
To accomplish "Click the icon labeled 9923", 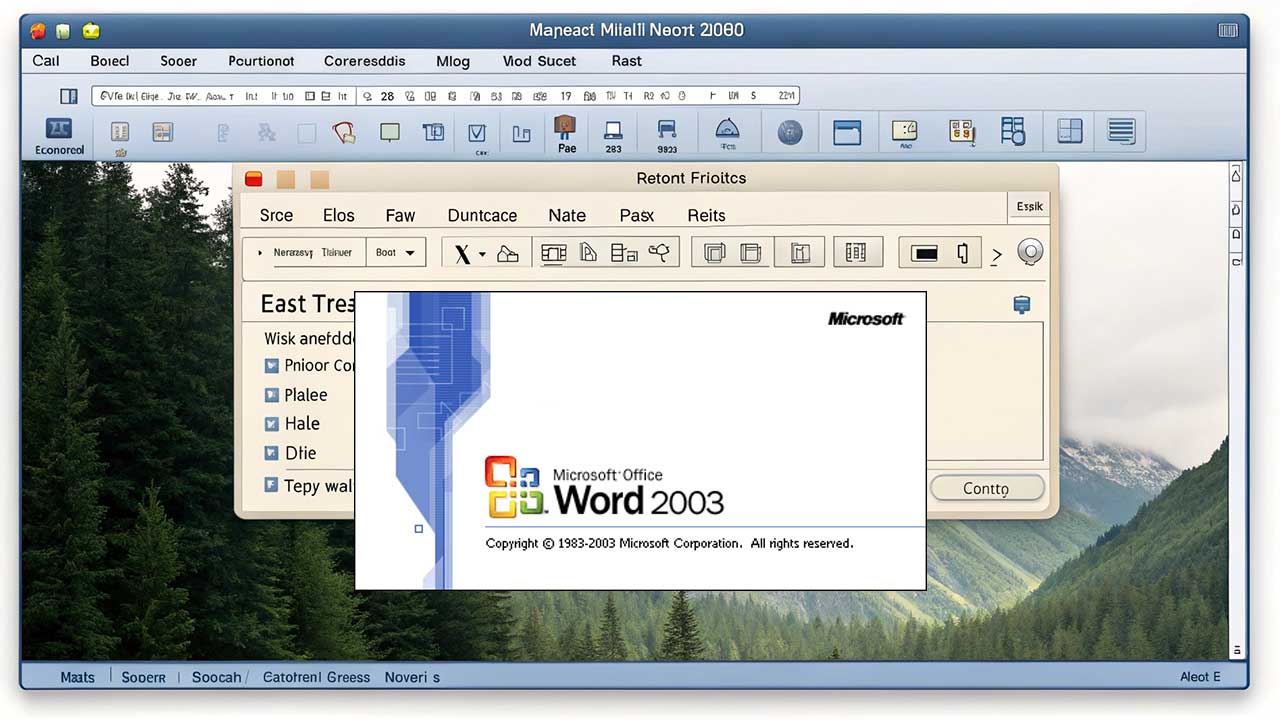I will (667, 130).
